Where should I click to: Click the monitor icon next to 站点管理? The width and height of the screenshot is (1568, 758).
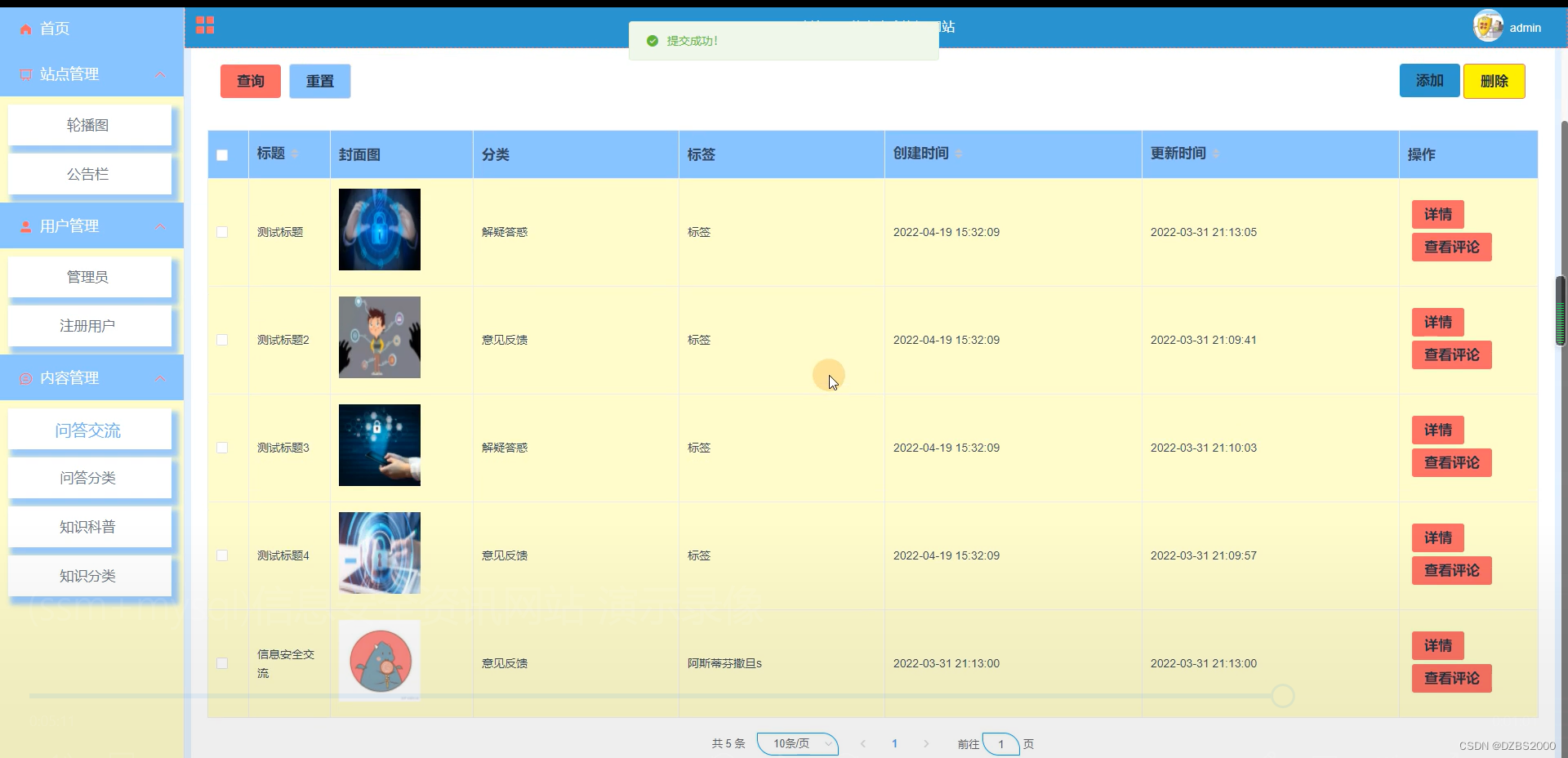coord(26,74)
